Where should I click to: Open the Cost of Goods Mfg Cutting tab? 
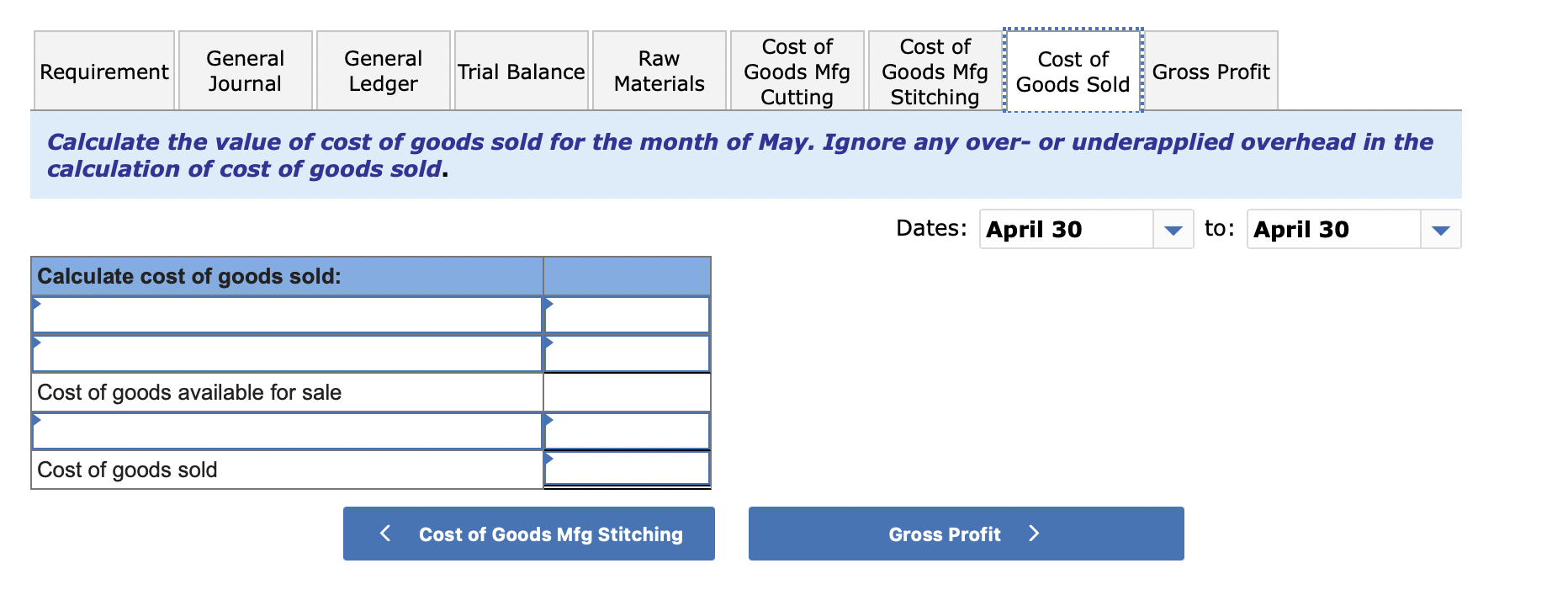click(x=797, y=72)
